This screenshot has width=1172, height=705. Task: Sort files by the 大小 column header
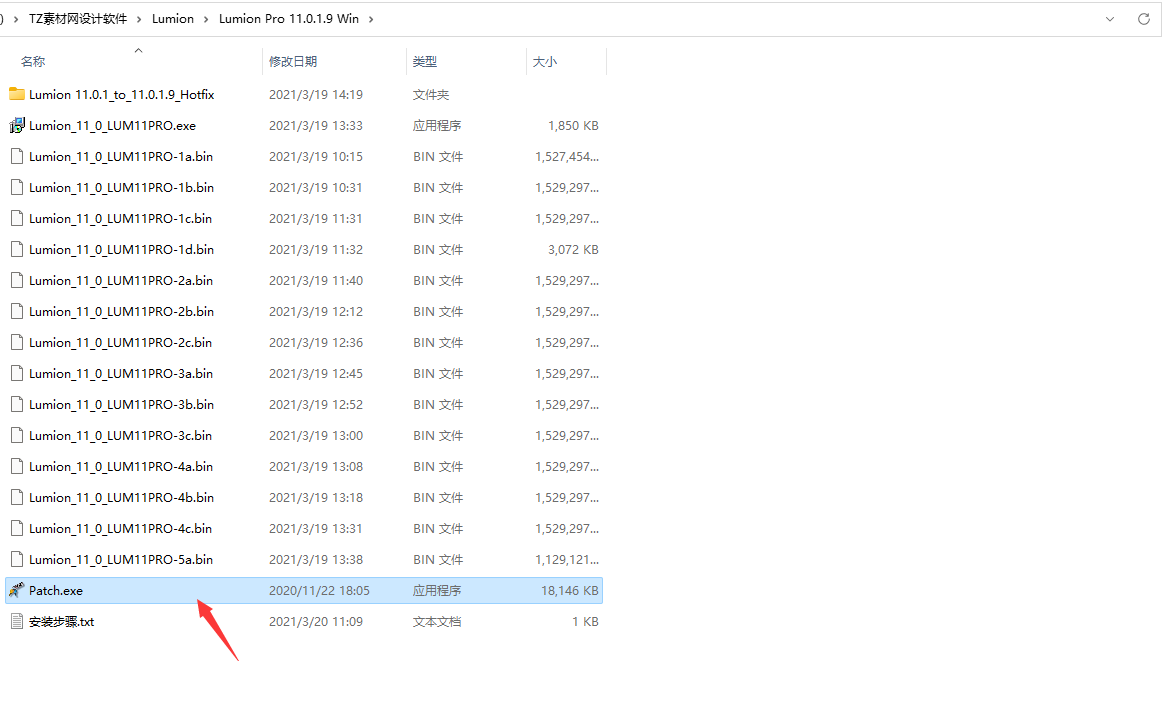pyautogui.click(x=544, y=61)
